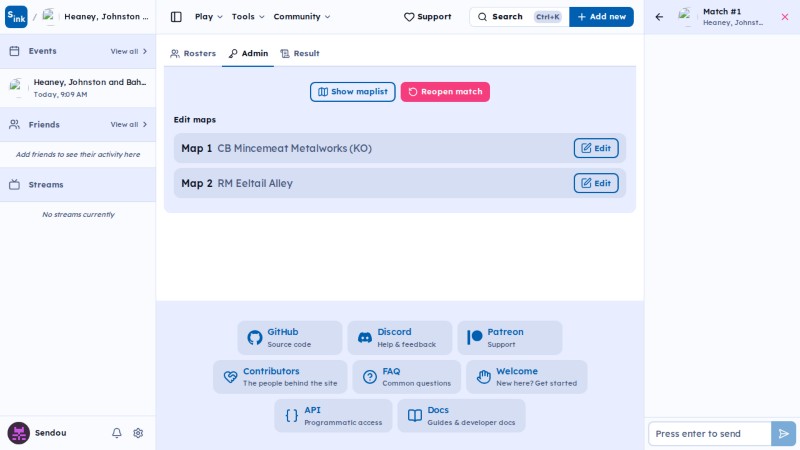Screen dimensions: 800x450
Task: Expand the Tools menu dropdown
Action: click(x=248, y=17)
